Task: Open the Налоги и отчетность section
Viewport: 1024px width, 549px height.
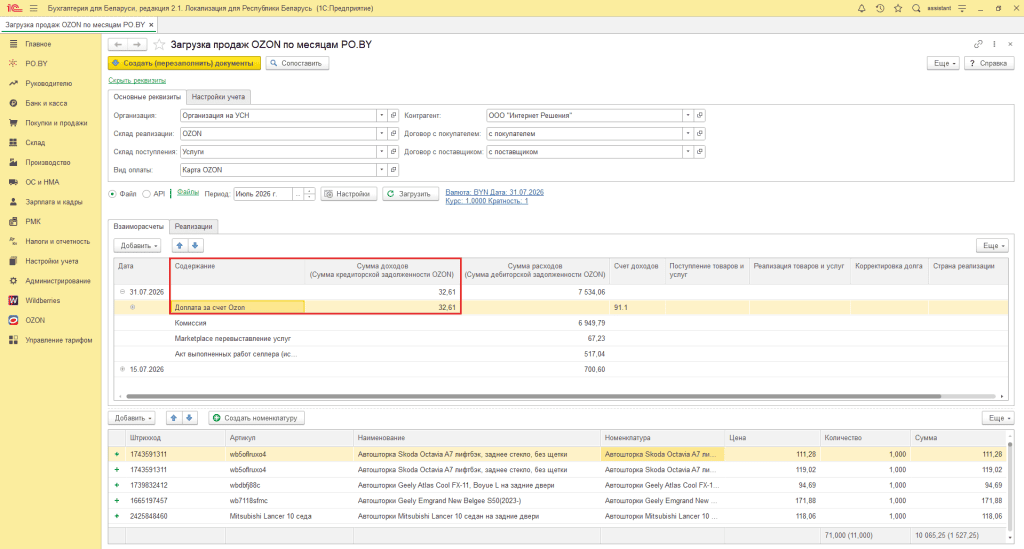Action: click(x=57, y=241)
